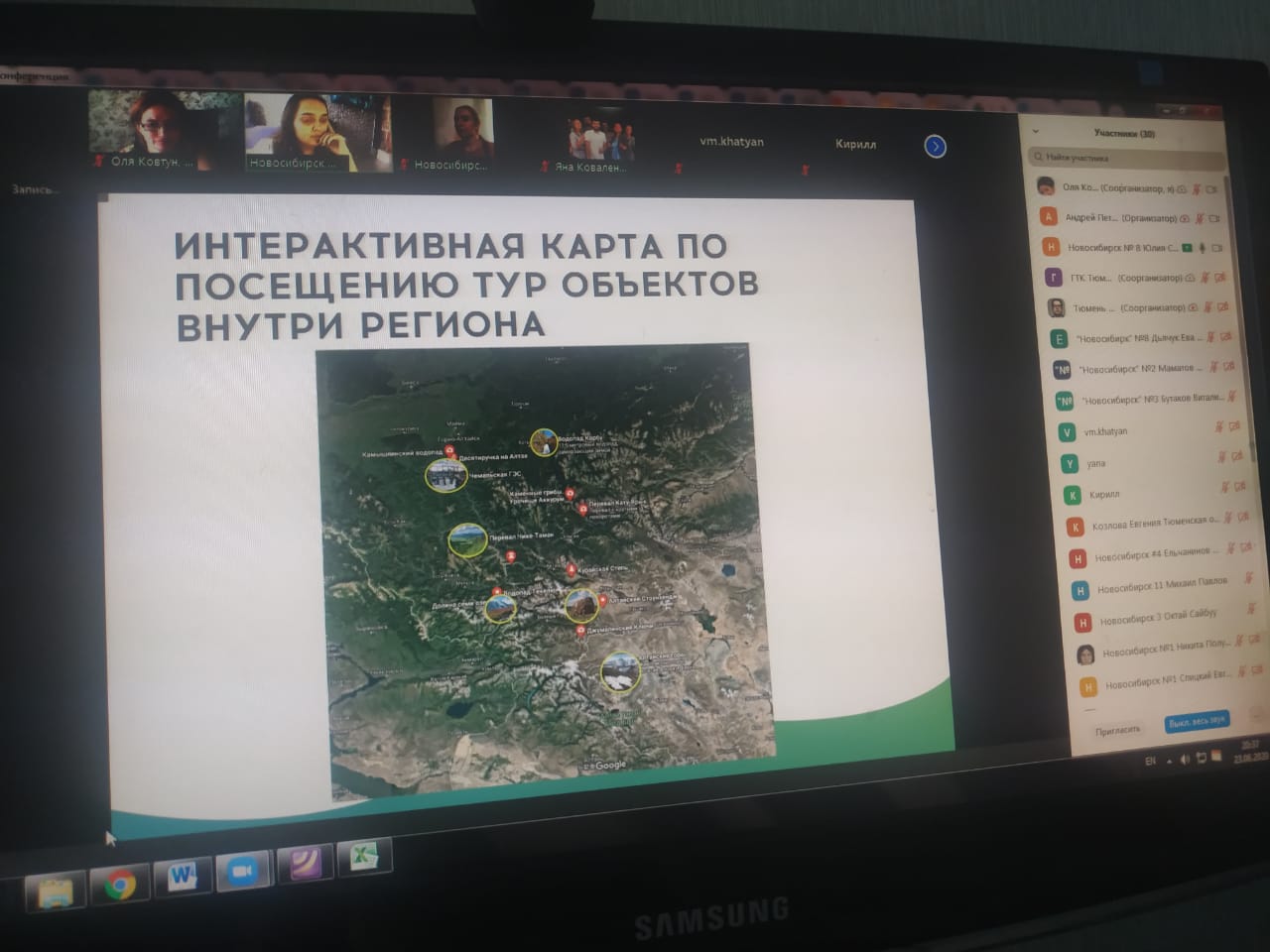Viewport: 1270px width, 952px height.
Task: Select yana in participants list
Action: [x=1151, y=463]
